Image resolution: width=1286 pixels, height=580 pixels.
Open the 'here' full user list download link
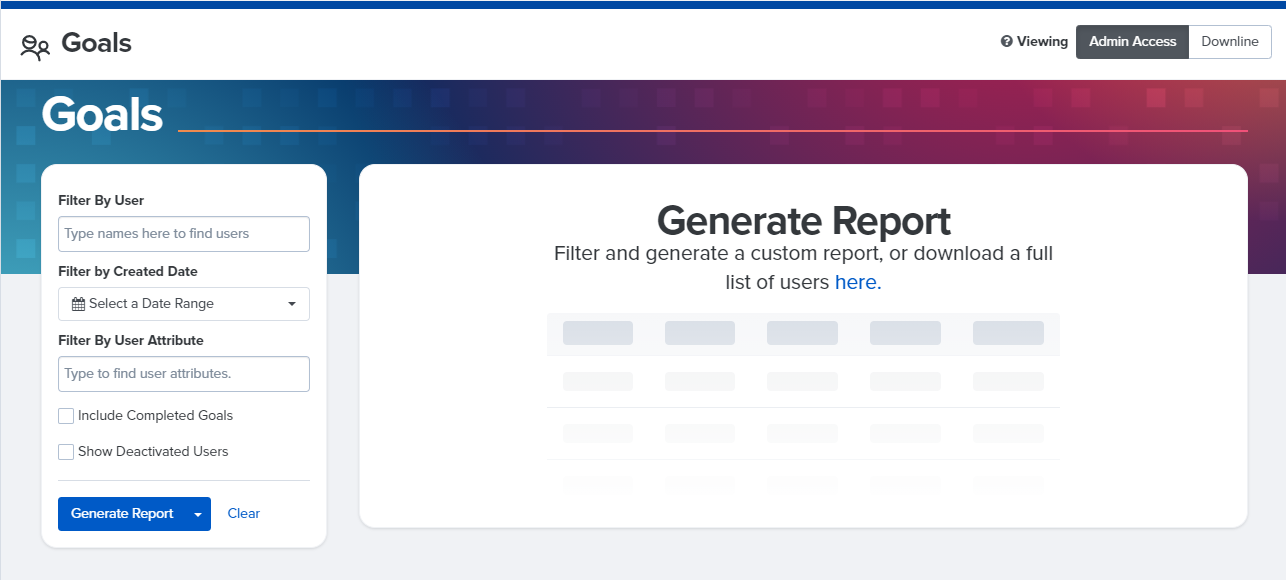(858, 282)
